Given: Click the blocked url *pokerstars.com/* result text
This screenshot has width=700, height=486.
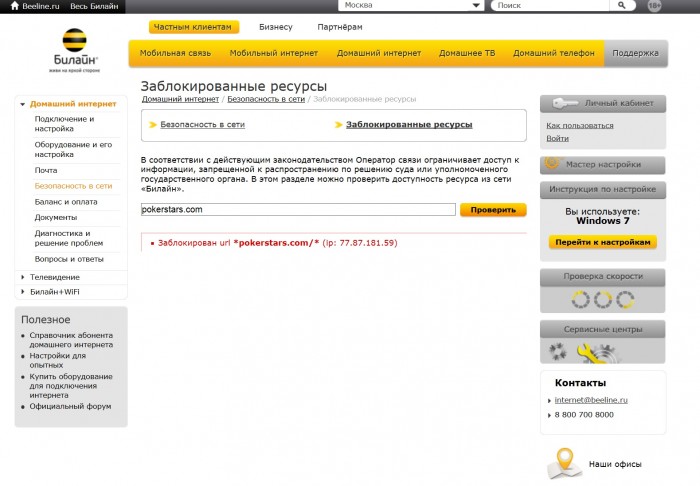Looking at the screenshot, I should [x=276, y=243].
